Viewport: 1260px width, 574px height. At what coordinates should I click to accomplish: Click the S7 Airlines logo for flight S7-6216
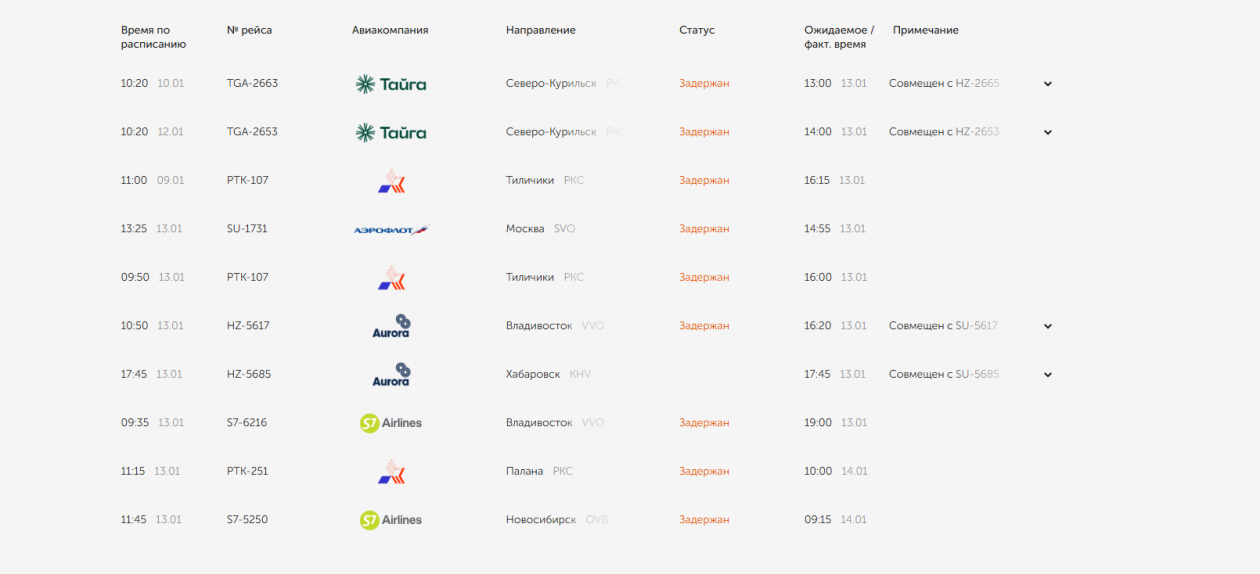tap(391, 423)
